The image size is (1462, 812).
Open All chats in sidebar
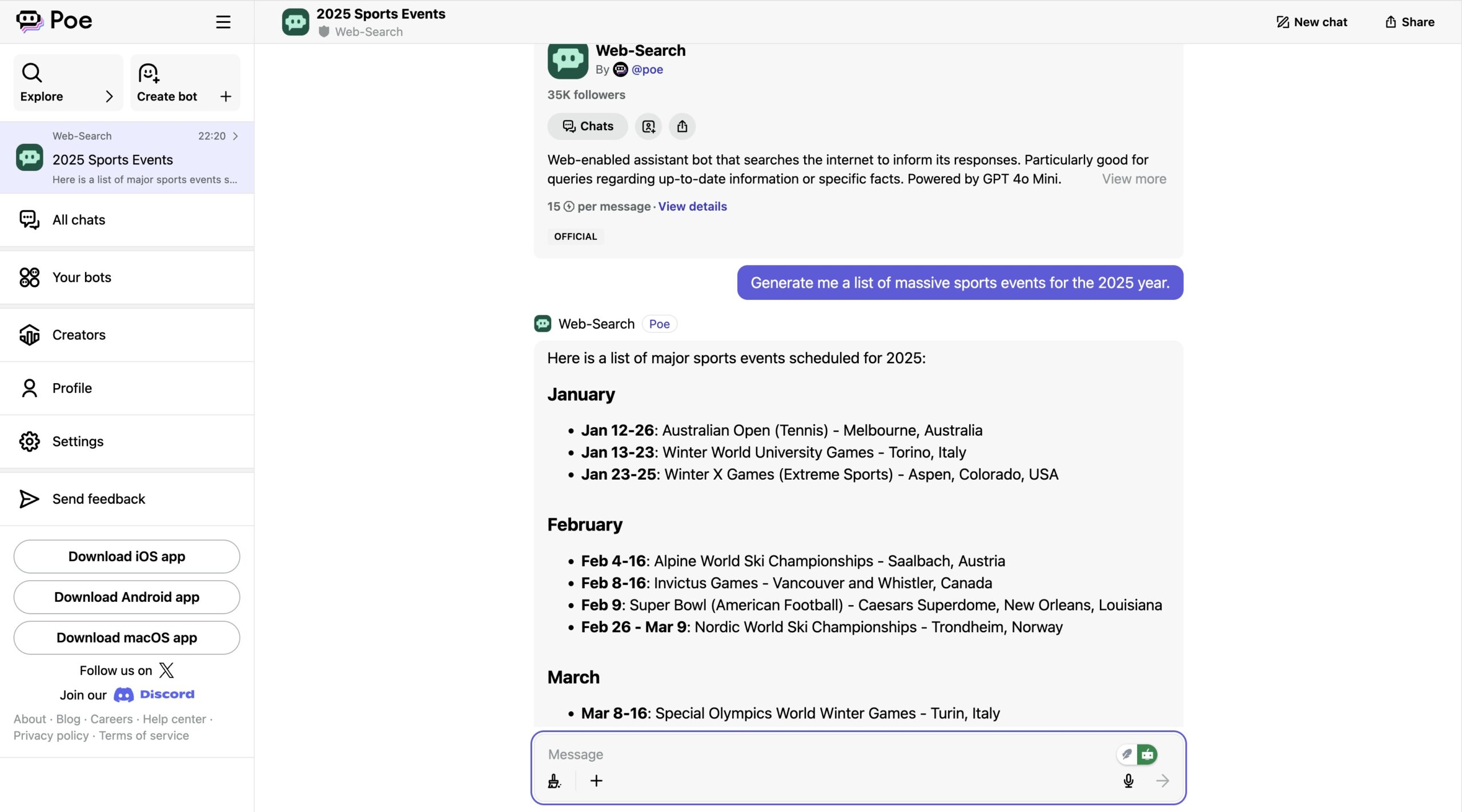[x=79, y=220]
